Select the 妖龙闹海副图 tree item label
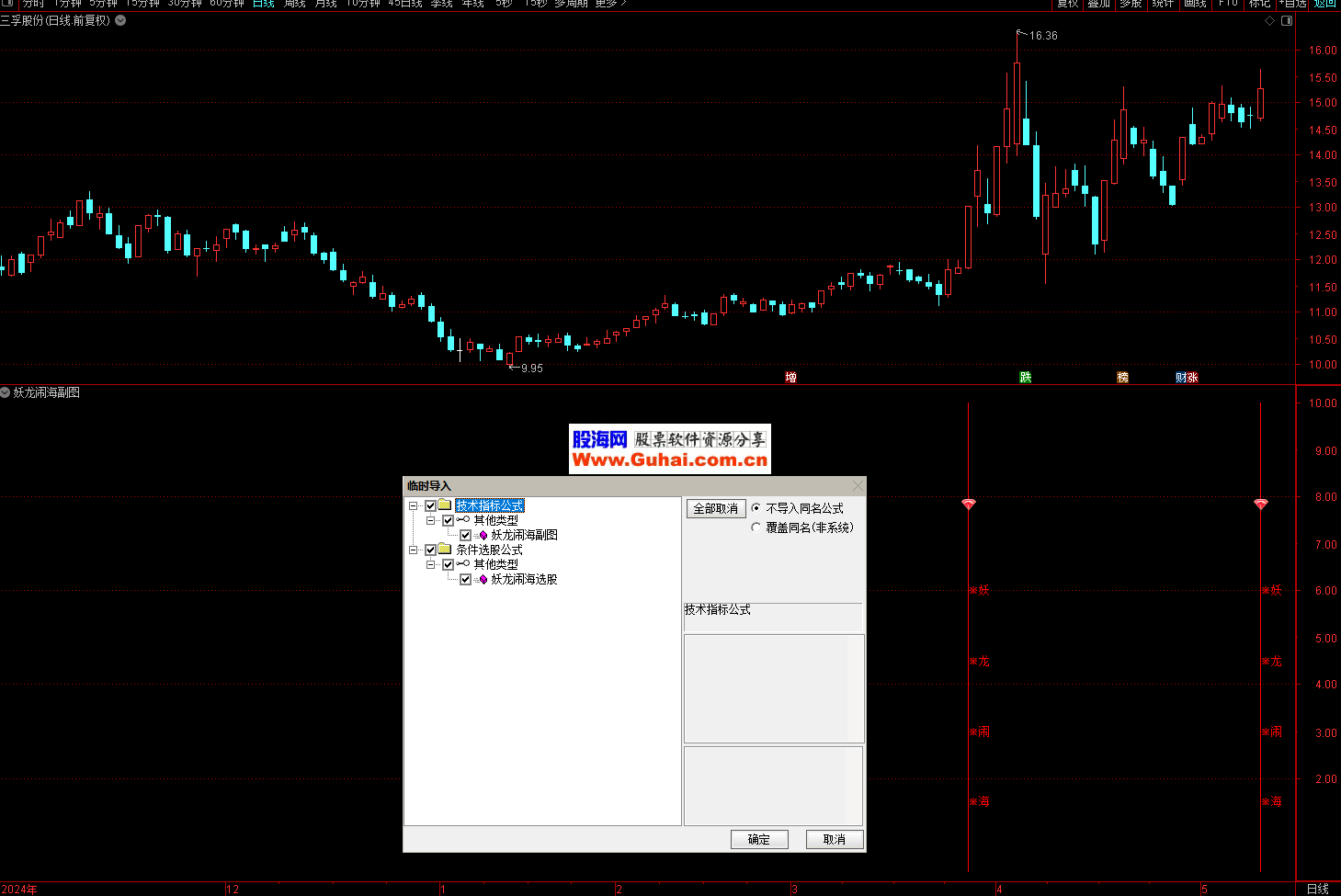 pyautogui.click(x=524, y=535)
